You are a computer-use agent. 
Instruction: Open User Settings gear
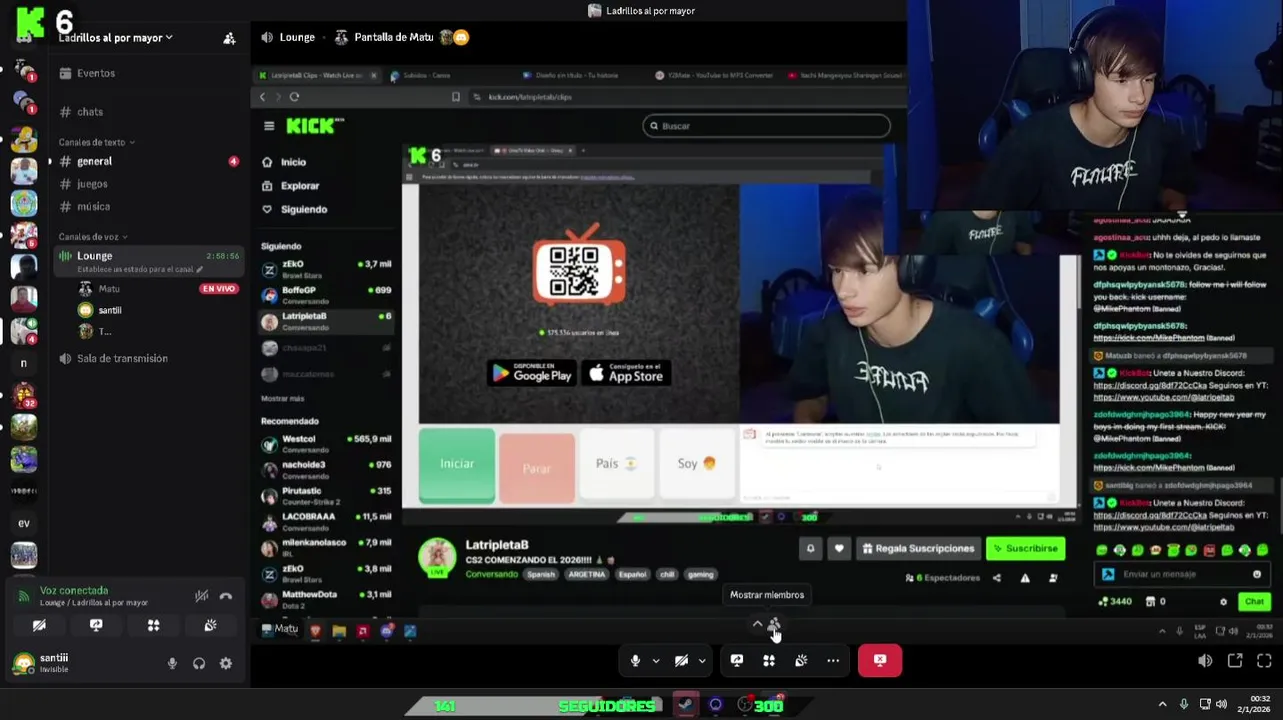point(226,663)
